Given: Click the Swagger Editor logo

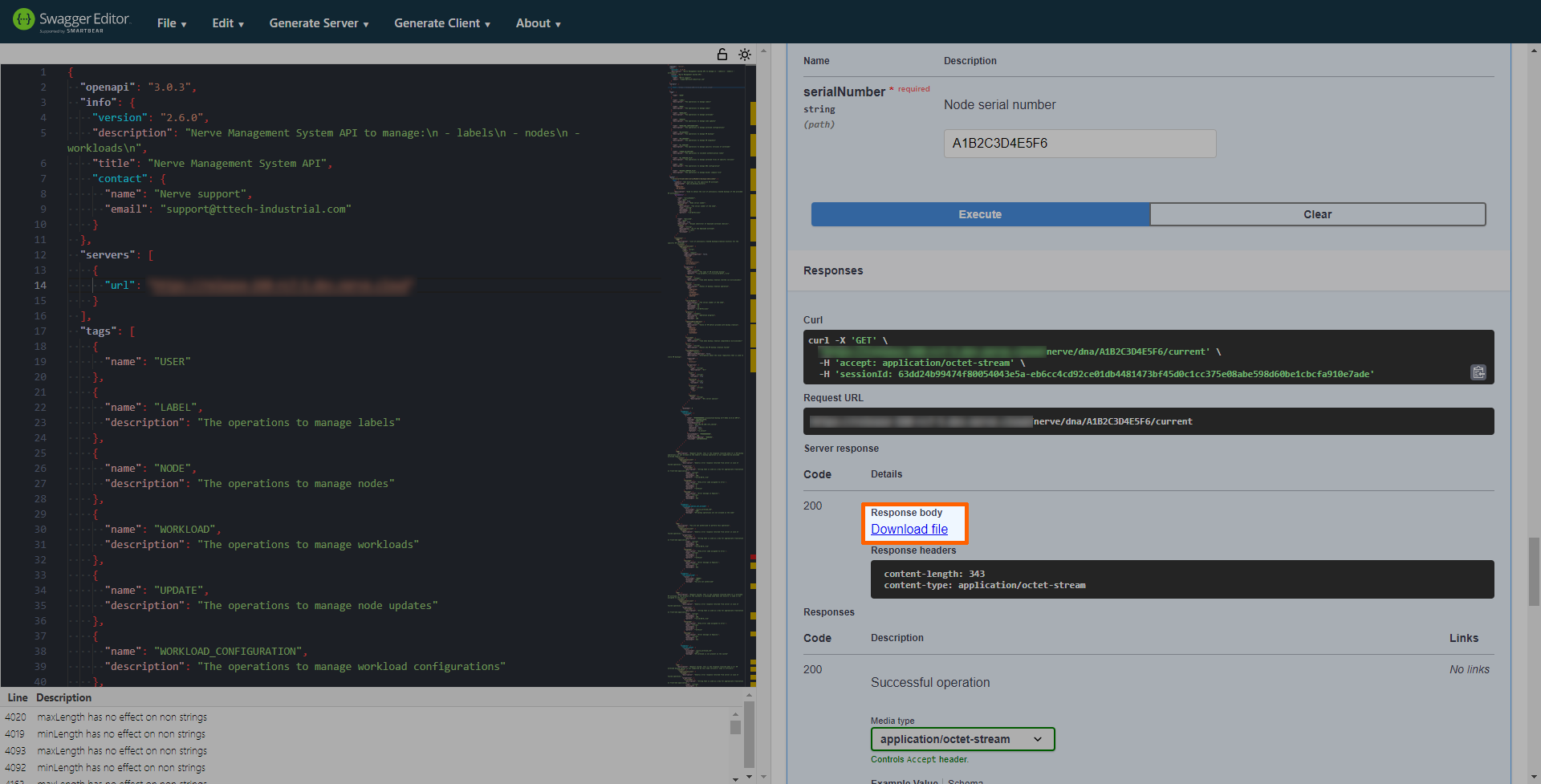Looking at the screenshot, I should (71, 21).
